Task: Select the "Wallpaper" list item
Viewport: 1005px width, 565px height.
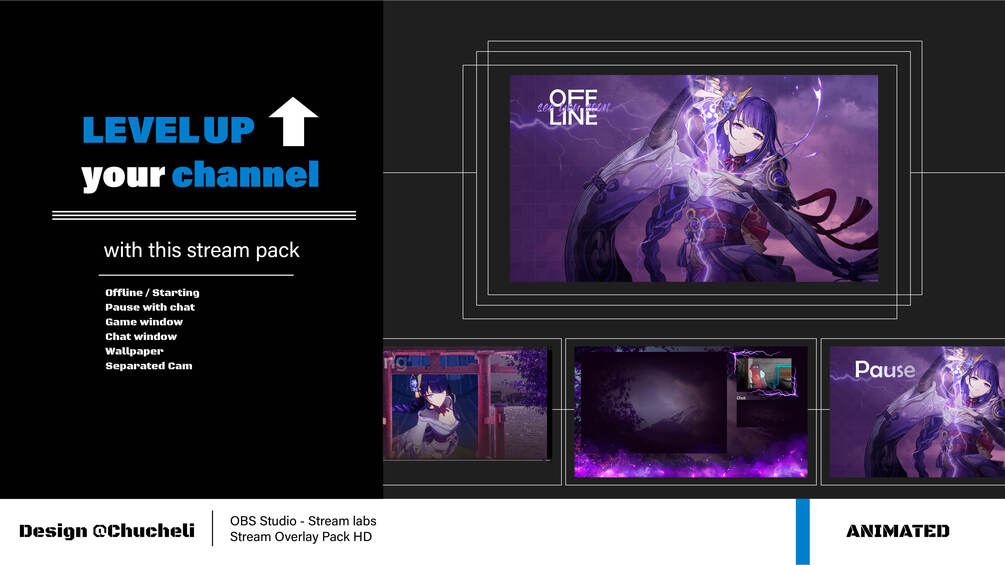Action: [x=134, y=352]
